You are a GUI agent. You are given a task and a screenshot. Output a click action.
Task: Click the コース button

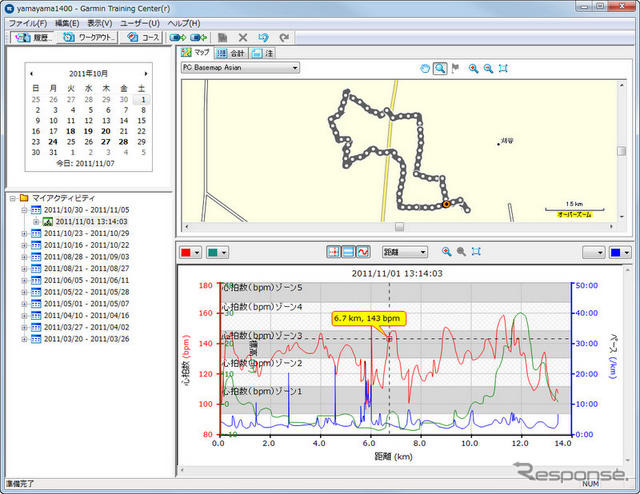click(142, 37)
